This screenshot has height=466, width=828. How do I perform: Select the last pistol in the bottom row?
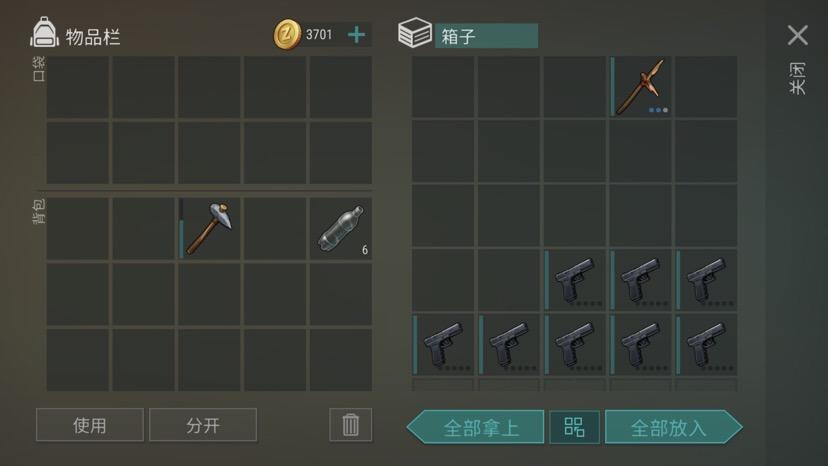(706, 344)
